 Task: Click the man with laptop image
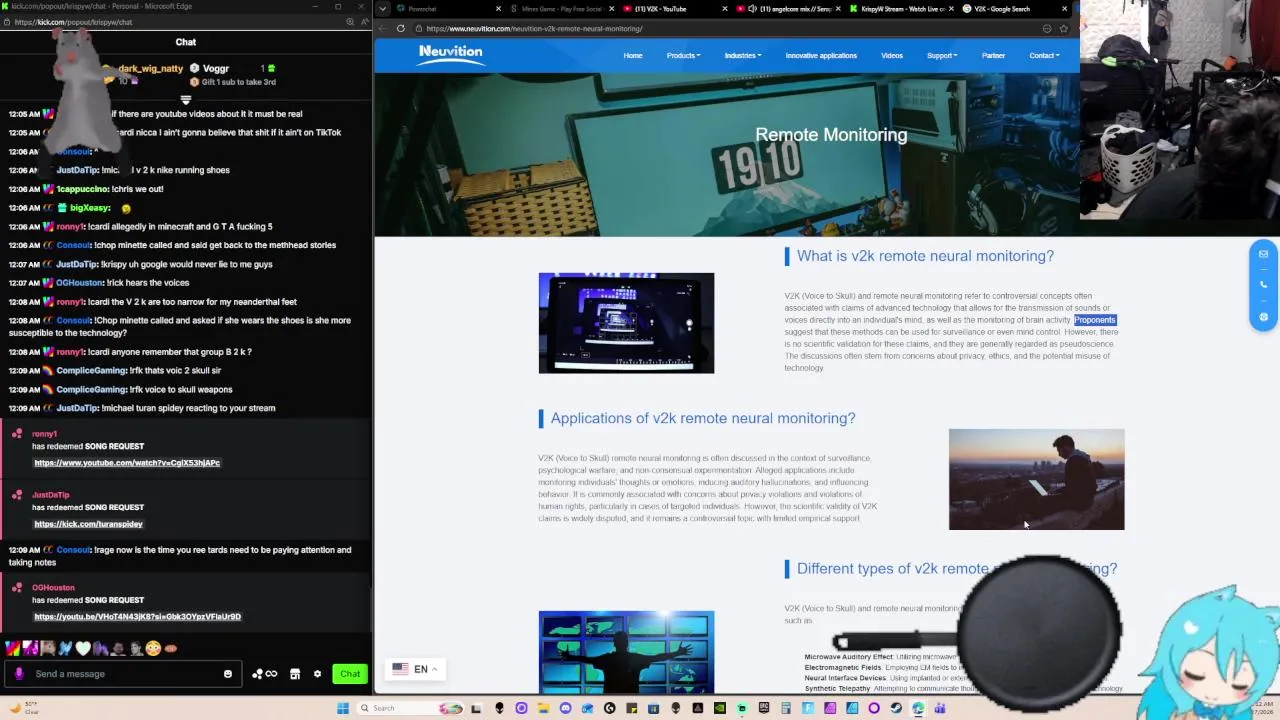[1036, 479]
